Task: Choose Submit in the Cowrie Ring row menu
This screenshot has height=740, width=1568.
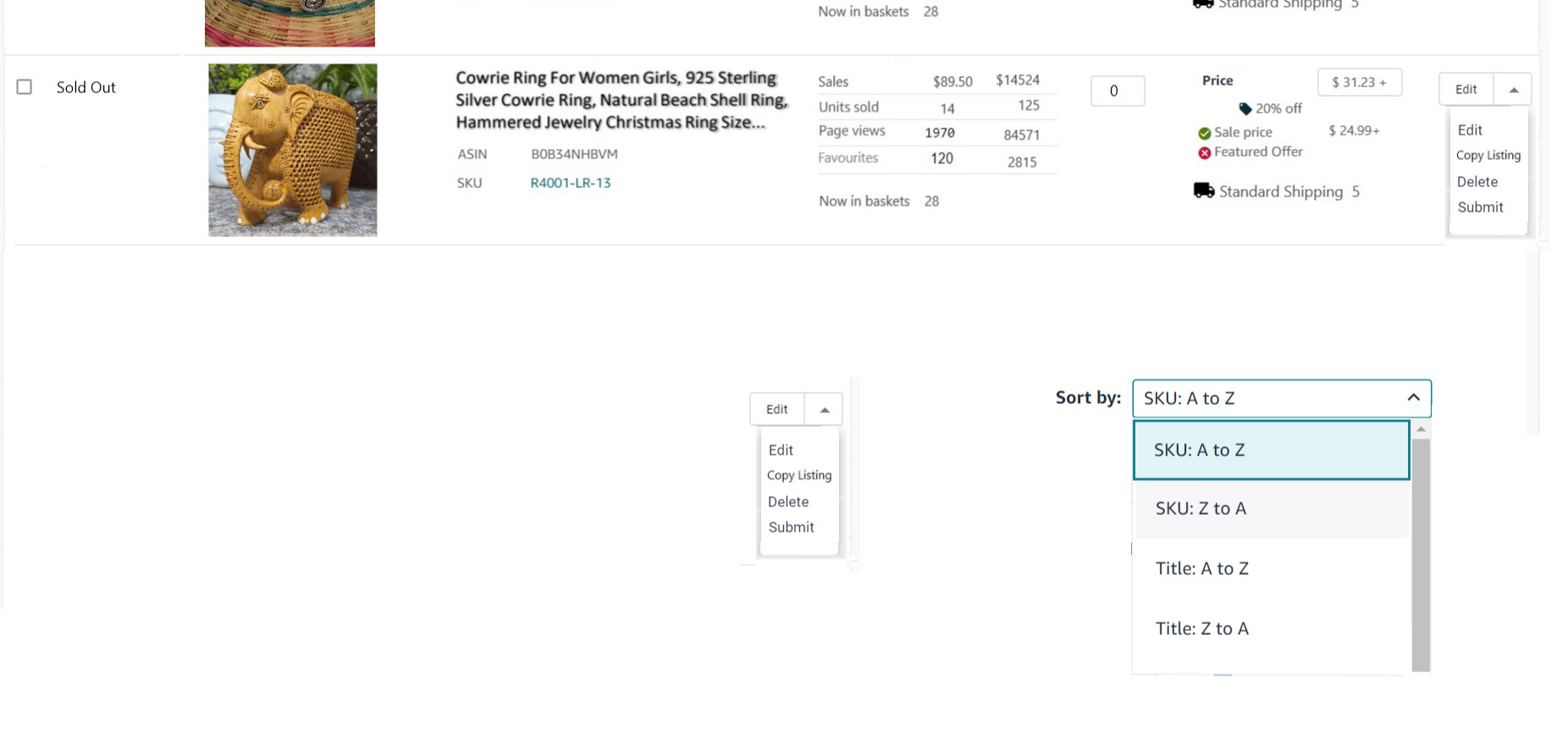Action: point(1480,207)
